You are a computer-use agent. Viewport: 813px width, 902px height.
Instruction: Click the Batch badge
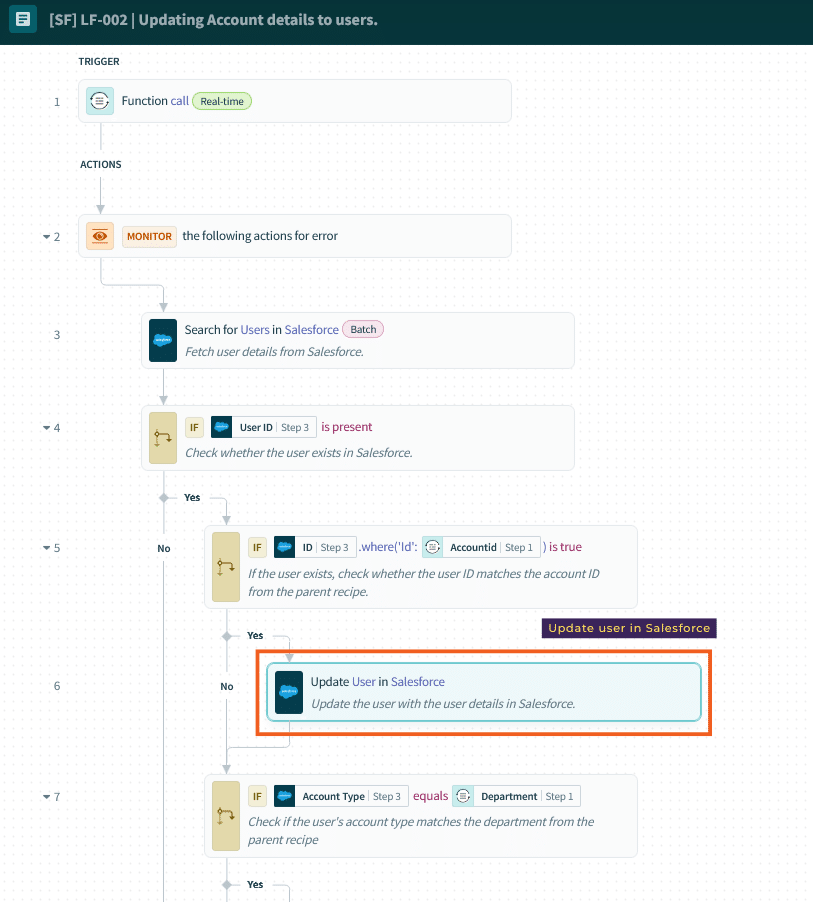(363, 330)
